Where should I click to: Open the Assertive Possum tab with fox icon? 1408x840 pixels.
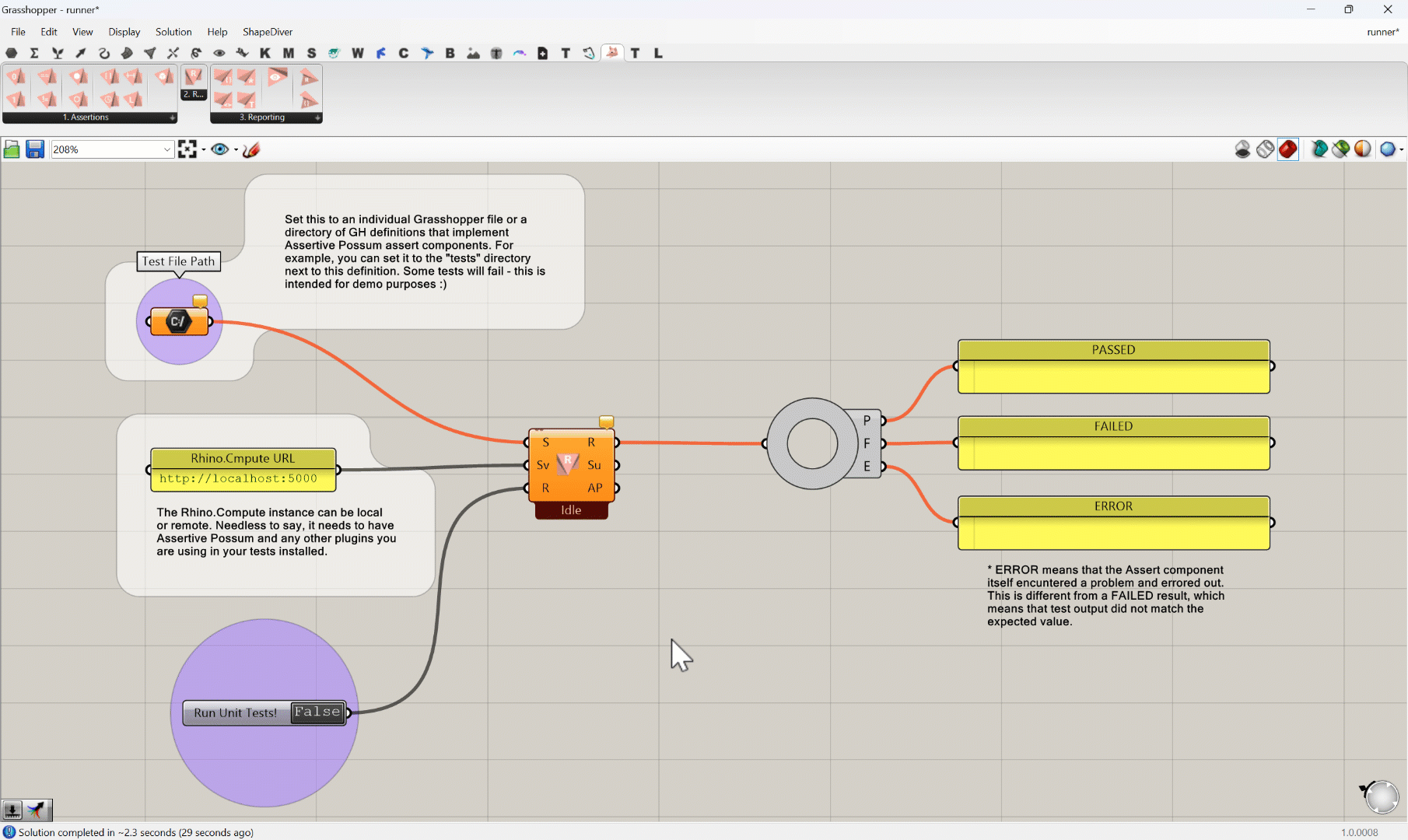coord(612,53)
